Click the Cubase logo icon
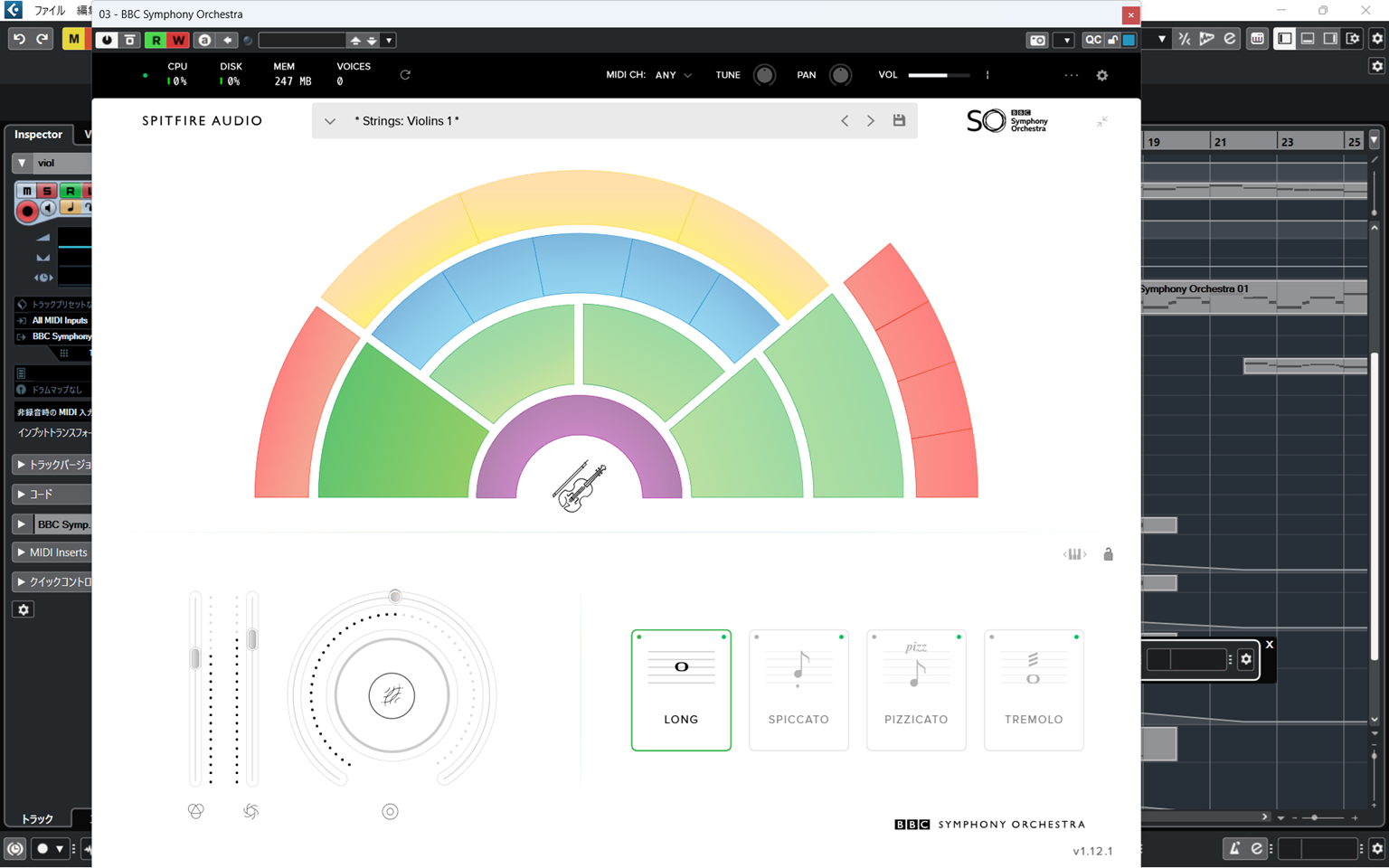The image size is (1389, 868). click(x=13, y=11)
